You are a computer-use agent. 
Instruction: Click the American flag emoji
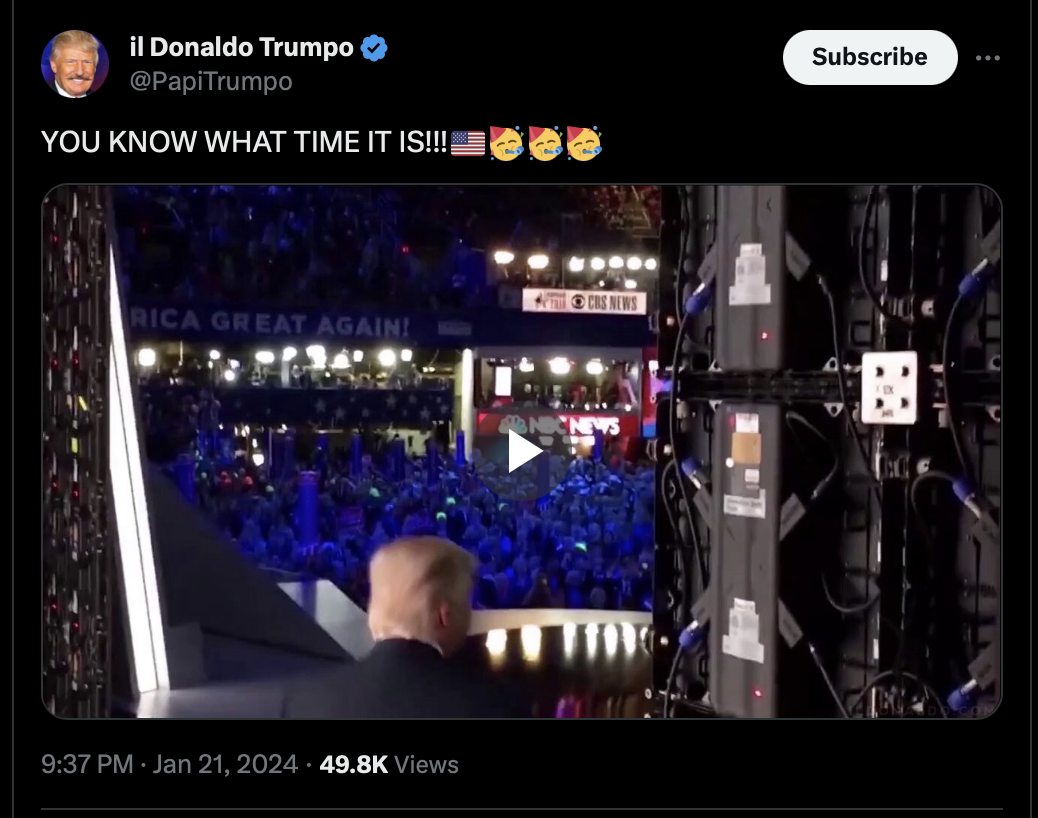[x=468, y=143]
